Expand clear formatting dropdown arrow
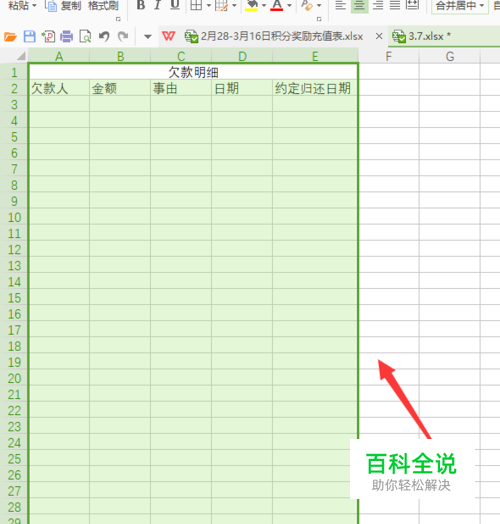500x524 pixels. (x=319, y=5)
